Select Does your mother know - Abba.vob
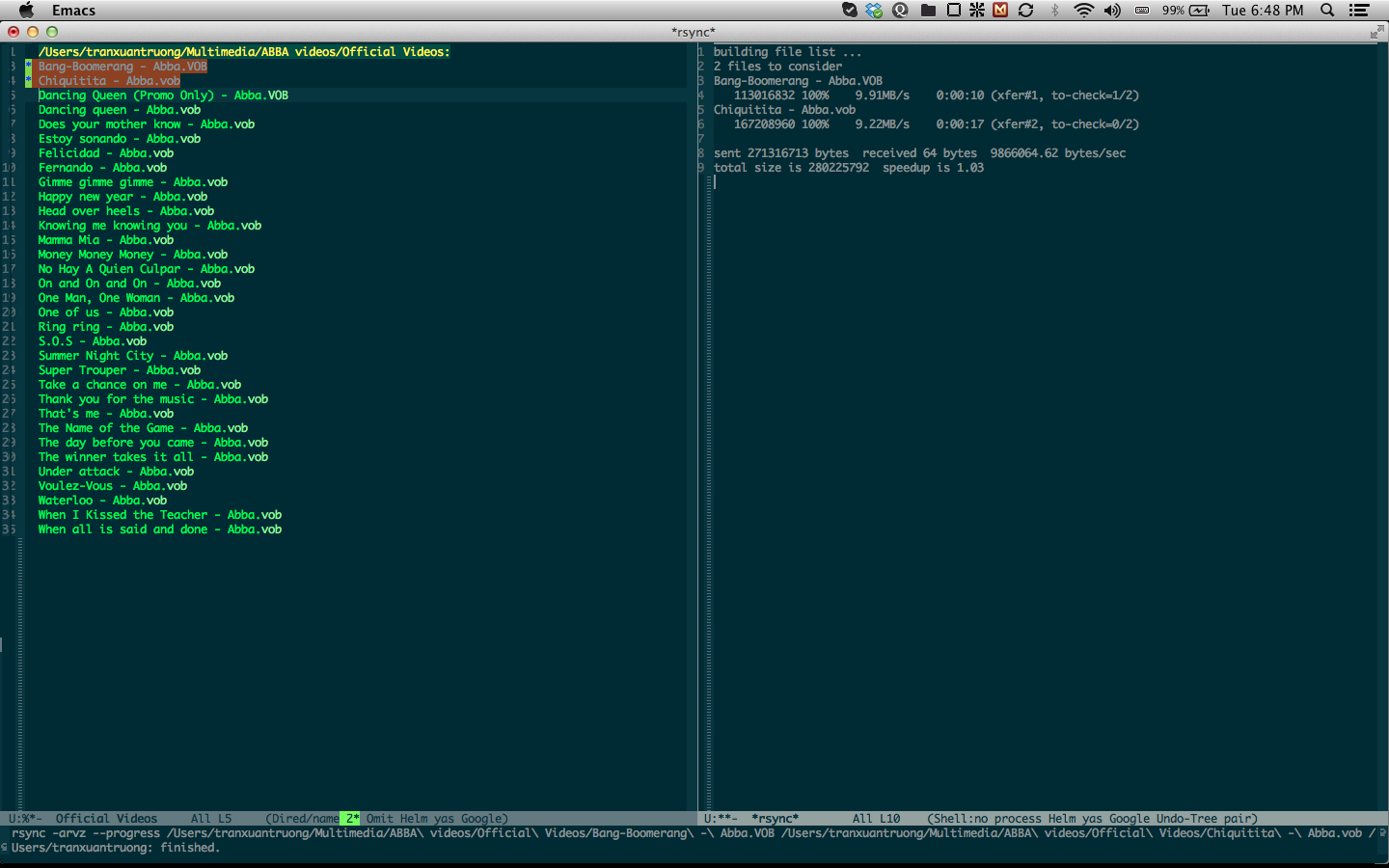 click(x=147, y=124)
